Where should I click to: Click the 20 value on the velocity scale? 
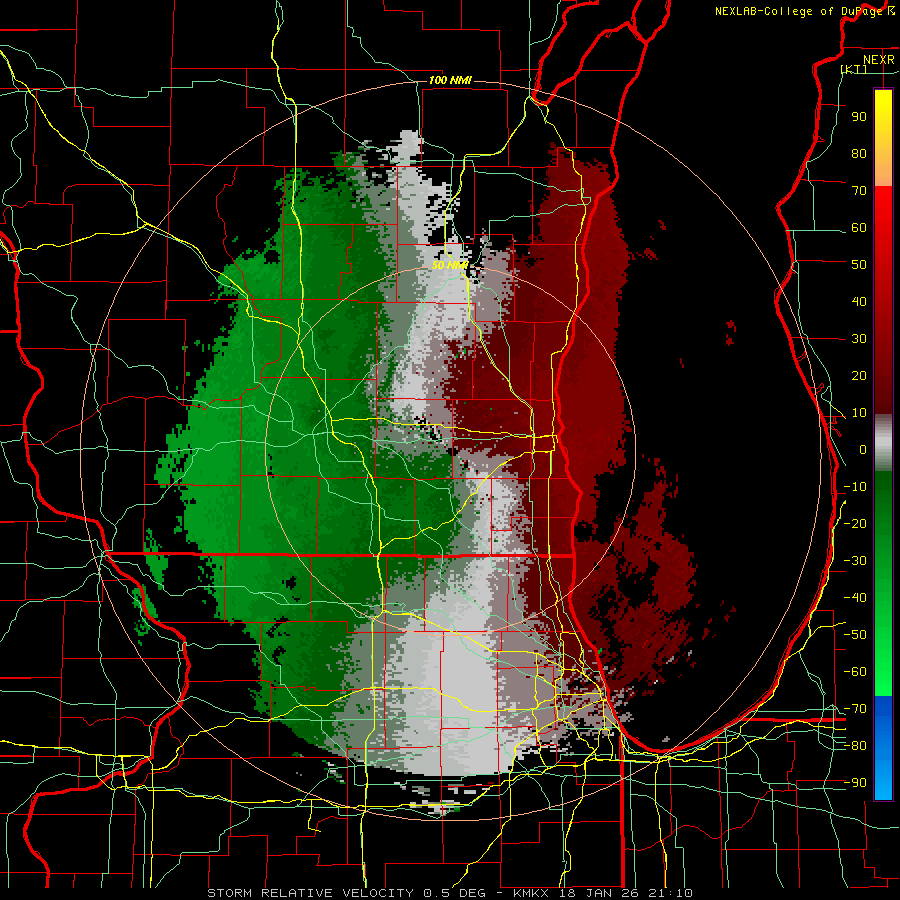click(x=859, y=375)
